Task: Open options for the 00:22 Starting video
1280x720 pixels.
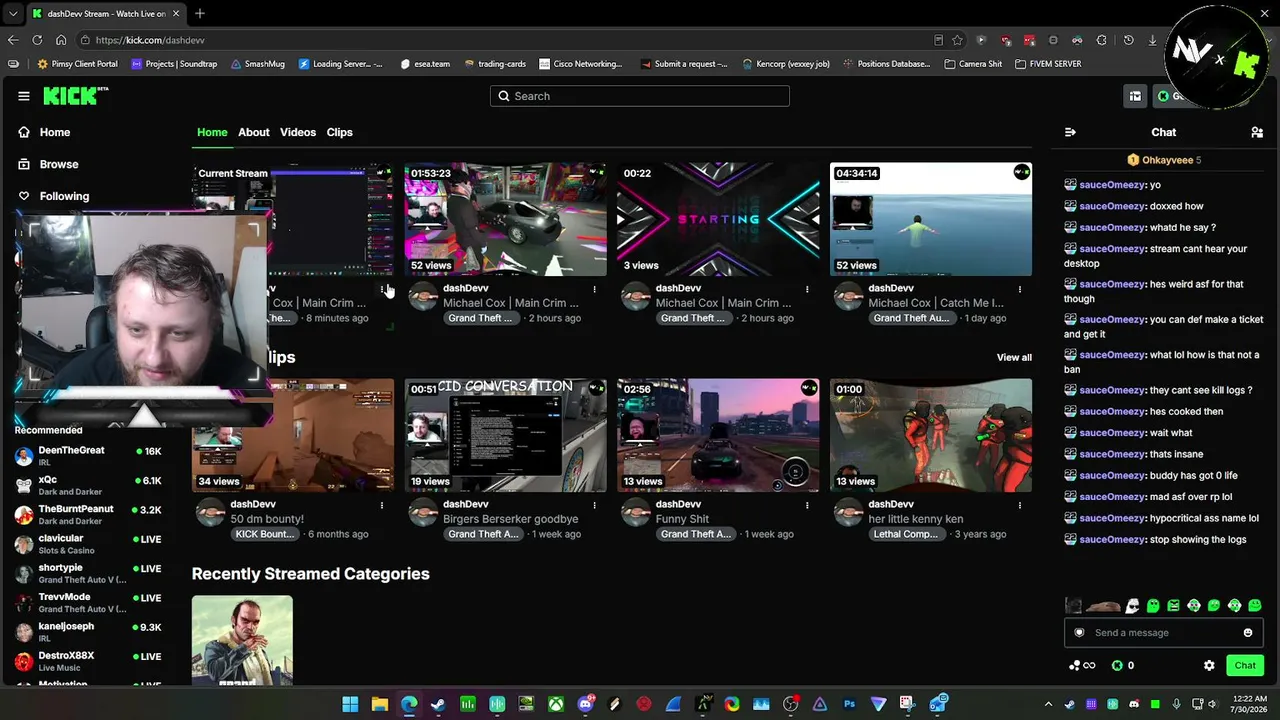Action: pyautogui.click(x=807, y=289)
